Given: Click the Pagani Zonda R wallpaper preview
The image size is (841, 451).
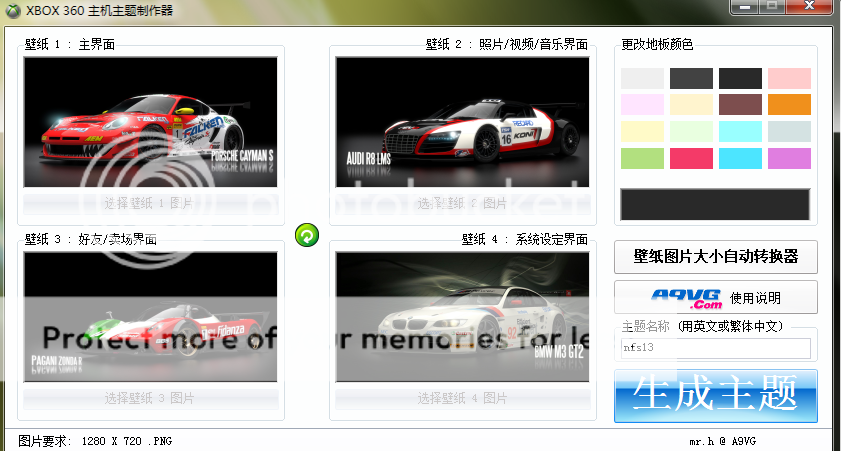Looking at the screenshot, I should (150, 316).
